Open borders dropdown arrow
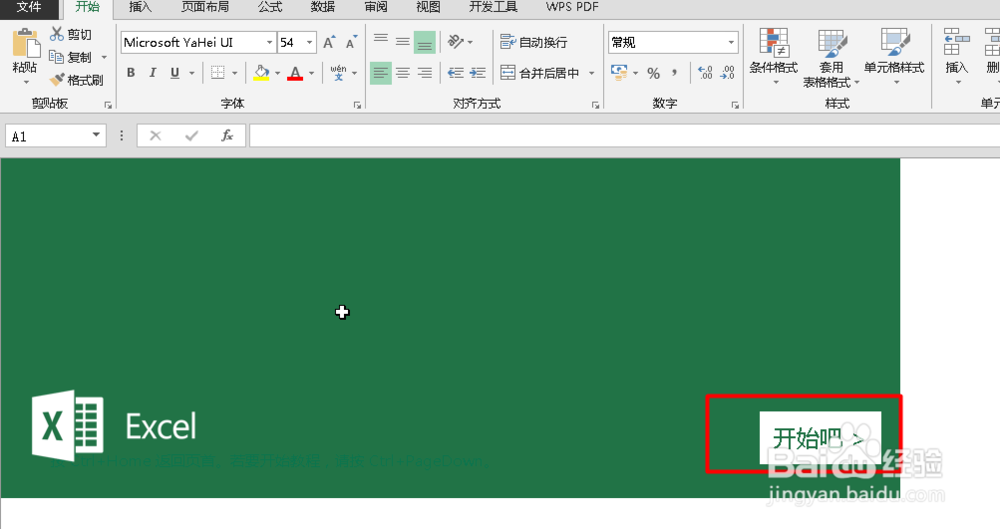Image resolution: width=1000 pixels, height=529 pixels. [x=235, y=73]
